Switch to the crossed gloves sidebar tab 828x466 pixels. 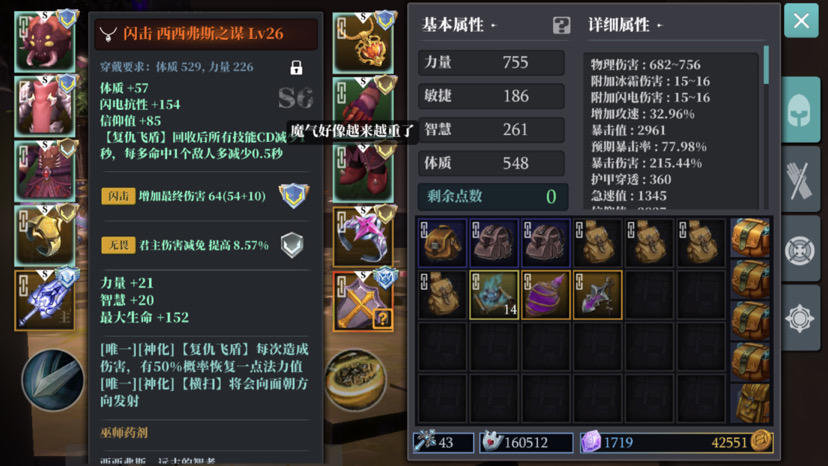tap(801, 180)
